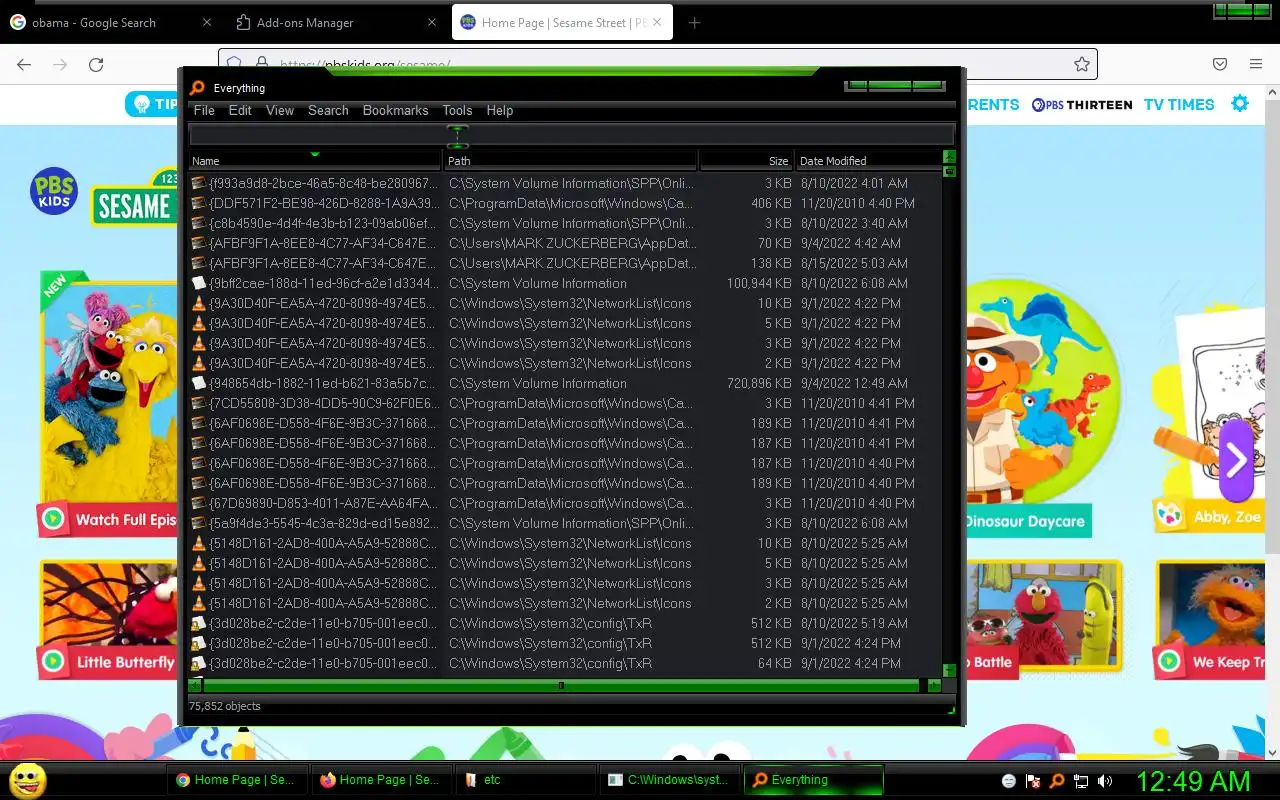This screenshot has width=1280, height=800.
Task: Click the file icon beside {5a9f4de3-5545 row
Action: 199,523
